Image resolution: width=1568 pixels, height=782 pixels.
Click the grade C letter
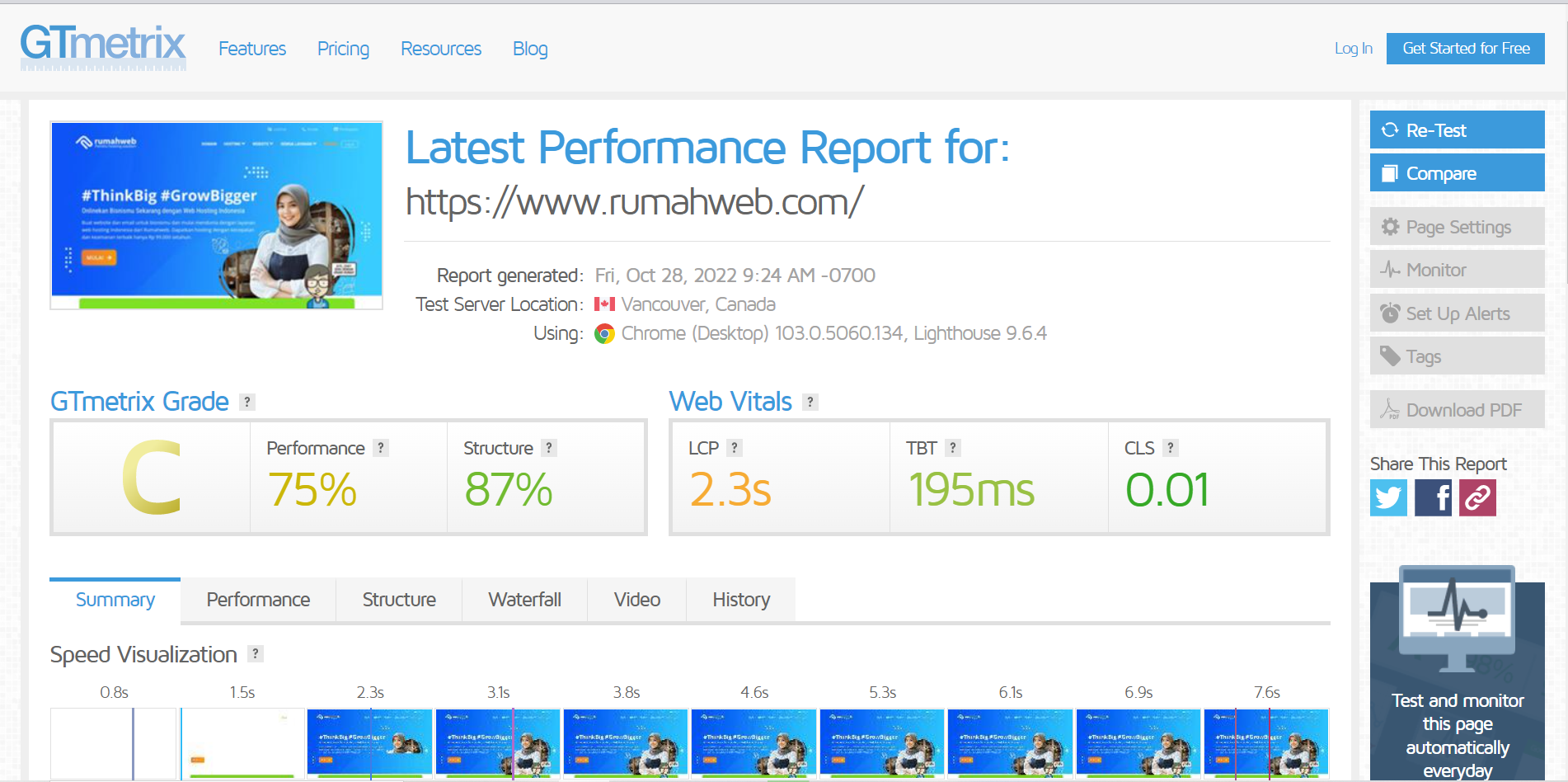152,478
